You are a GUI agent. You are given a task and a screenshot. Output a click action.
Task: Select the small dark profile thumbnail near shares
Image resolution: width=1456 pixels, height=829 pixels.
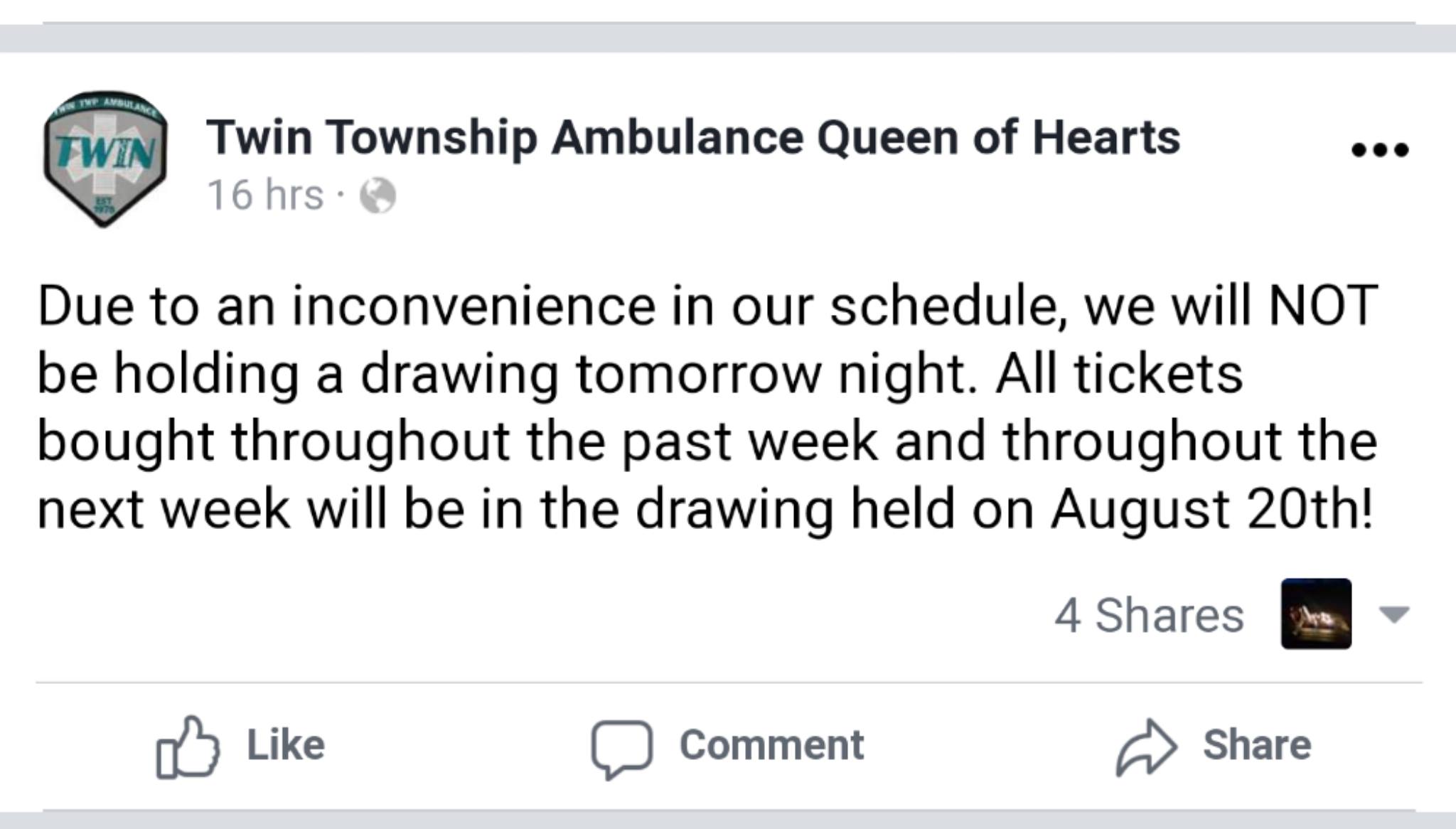point(1316,614)
